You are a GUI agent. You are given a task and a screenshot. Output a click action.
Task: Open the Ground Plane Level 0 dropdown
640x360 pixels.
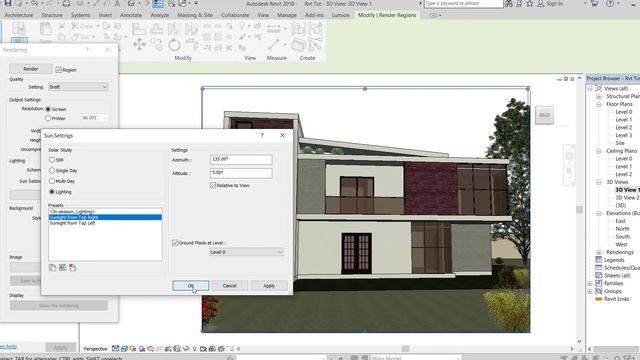coord(246,252)
